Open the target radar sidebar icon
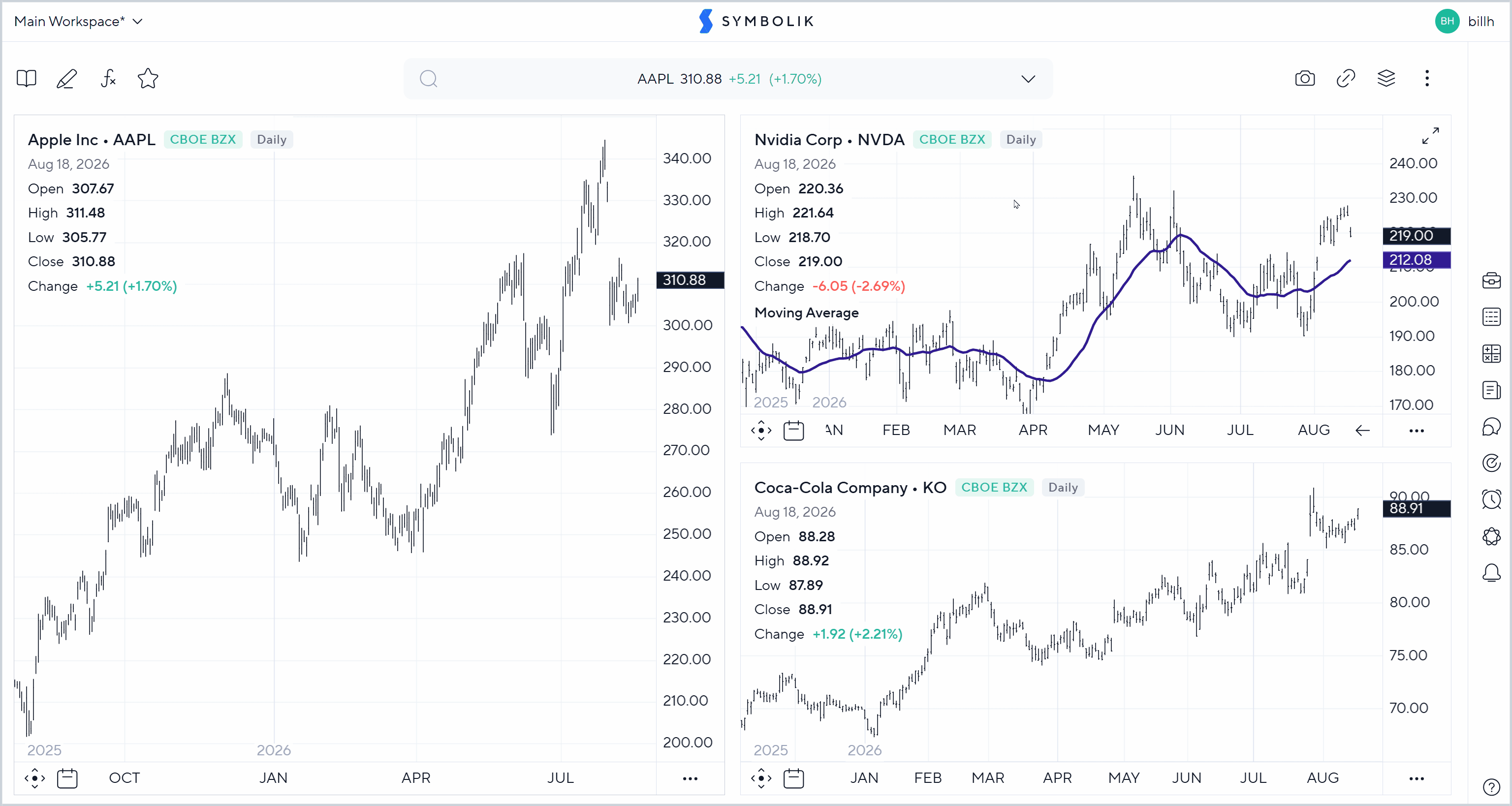The image size is (1512, 806). click(1491, 464)
